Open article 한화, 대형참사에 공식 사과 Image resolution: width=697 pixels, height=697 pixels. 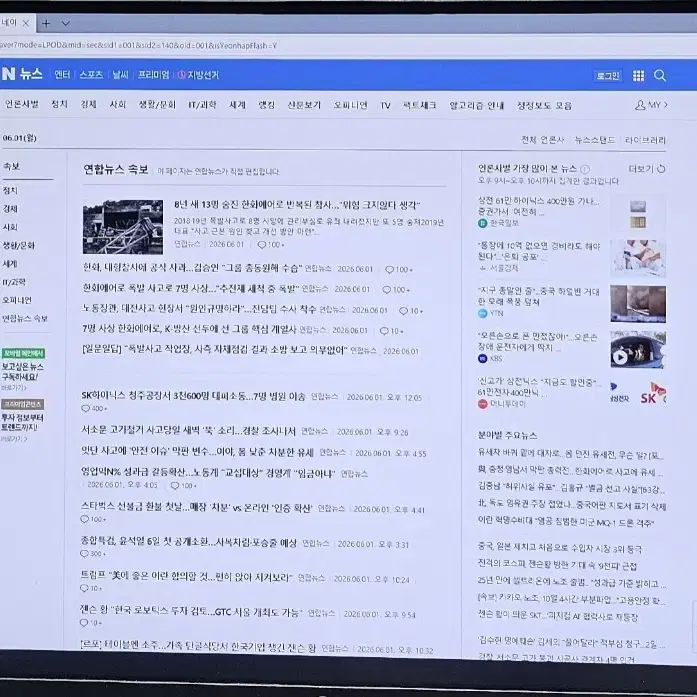(192, 268)
